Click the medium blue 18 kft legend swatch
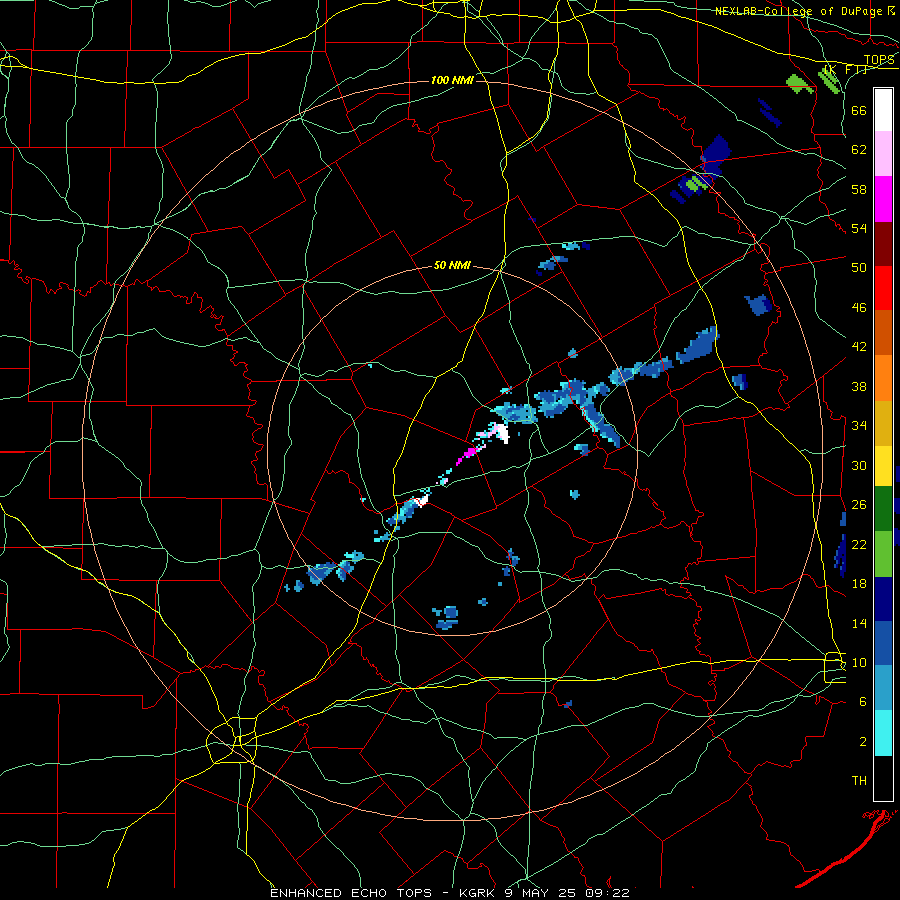900x900 pixels. [883, 644]
